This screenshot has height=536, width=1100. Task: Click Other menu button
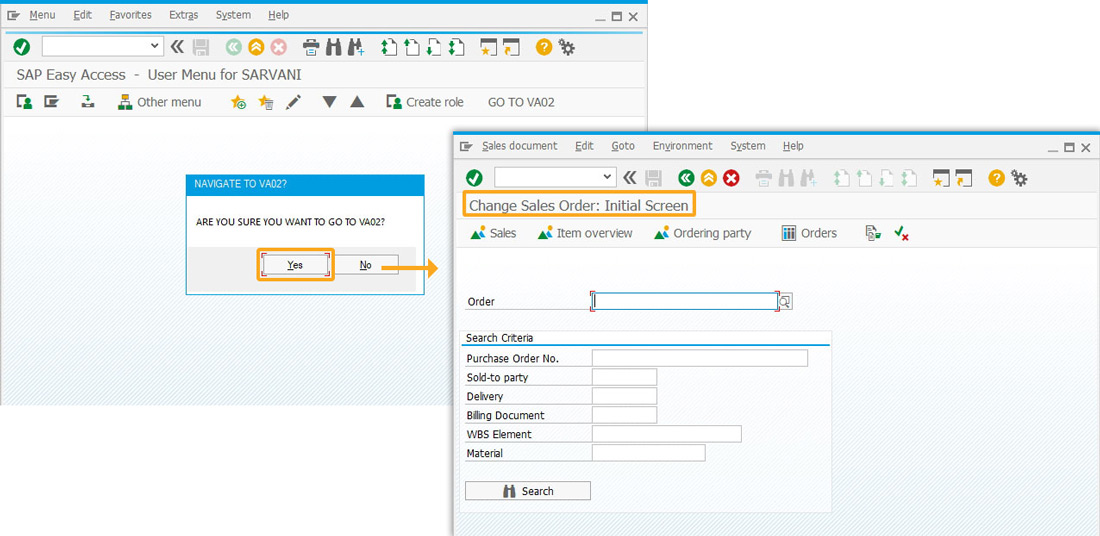click(x=159, y=102)
